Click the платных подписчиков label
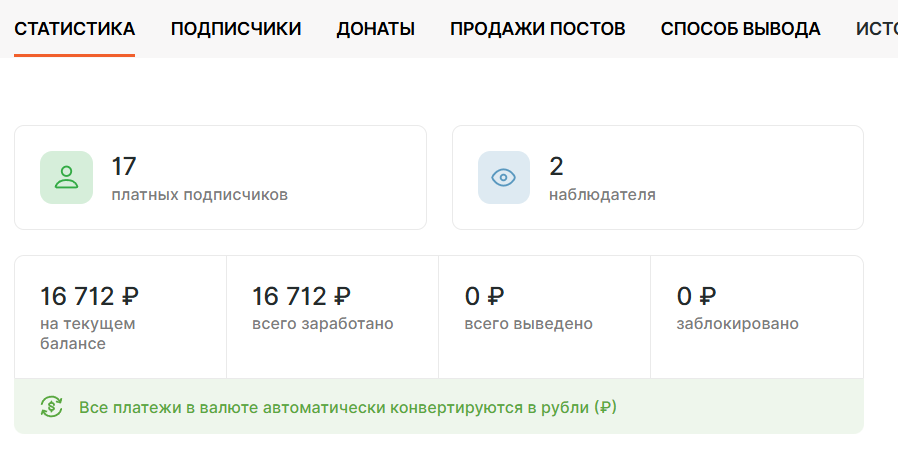Viewport: 898px width, 466px height. pos(199,195)
